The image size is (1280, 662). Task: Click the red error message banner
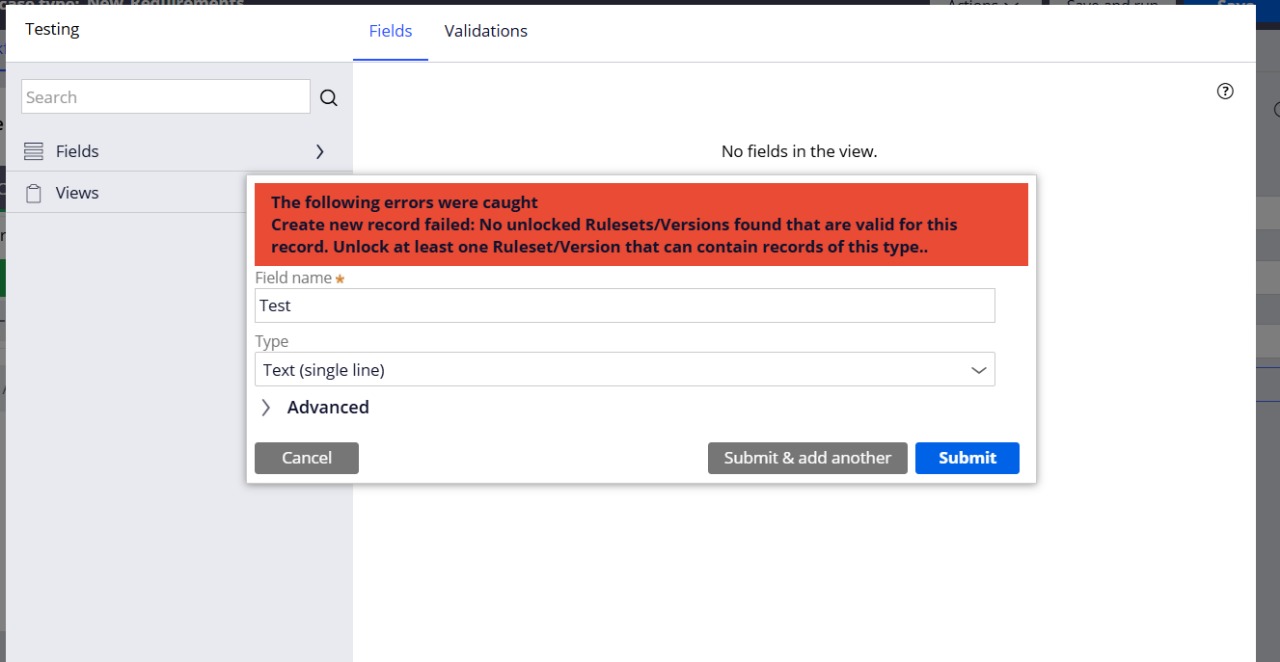pos(641,225)
